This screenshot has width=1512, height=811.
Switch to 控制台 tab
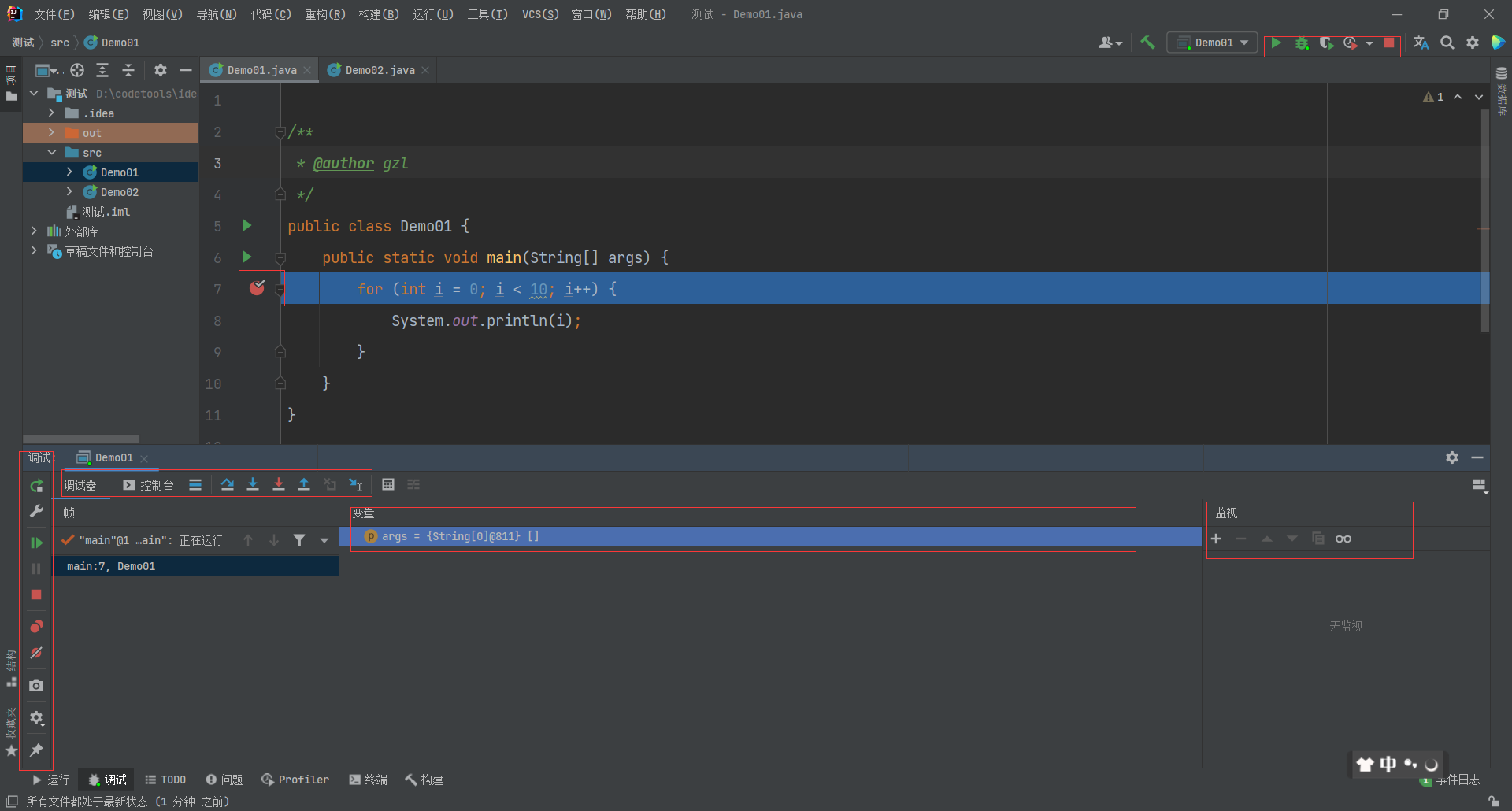pyautogui.click(x=149, y=485)
